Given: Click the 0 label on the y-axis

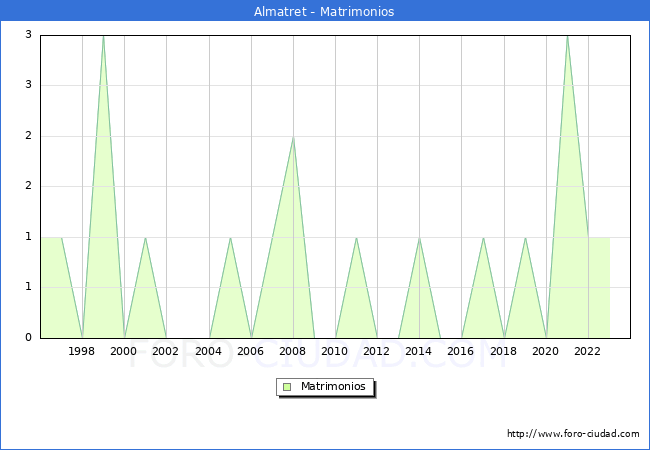Looking at the screenshot, I should pyautogui.click(x=29, y=338).
